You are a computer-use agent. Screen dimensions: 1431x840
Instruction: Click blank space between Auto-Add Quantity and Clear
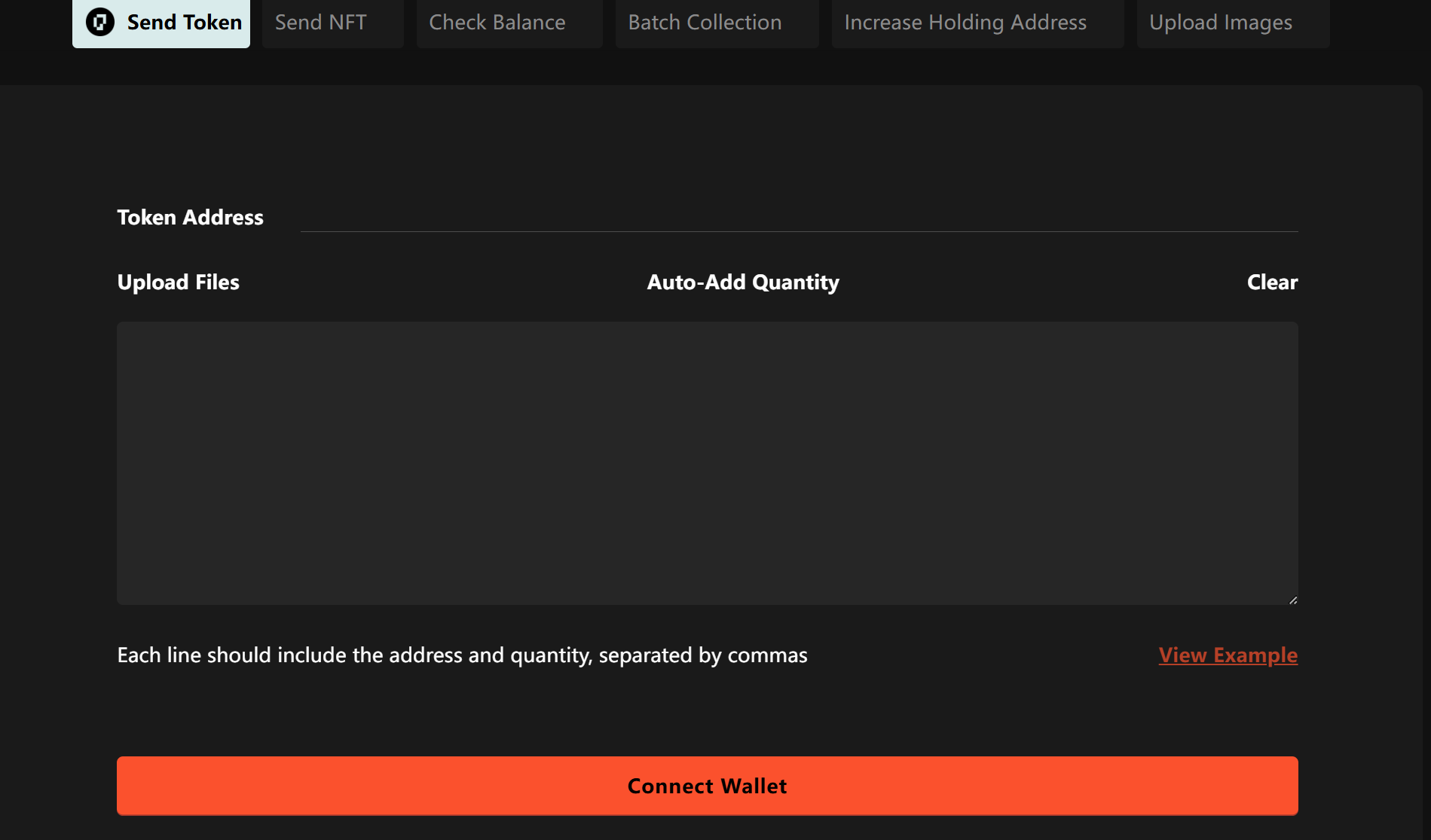point(1043,283)
